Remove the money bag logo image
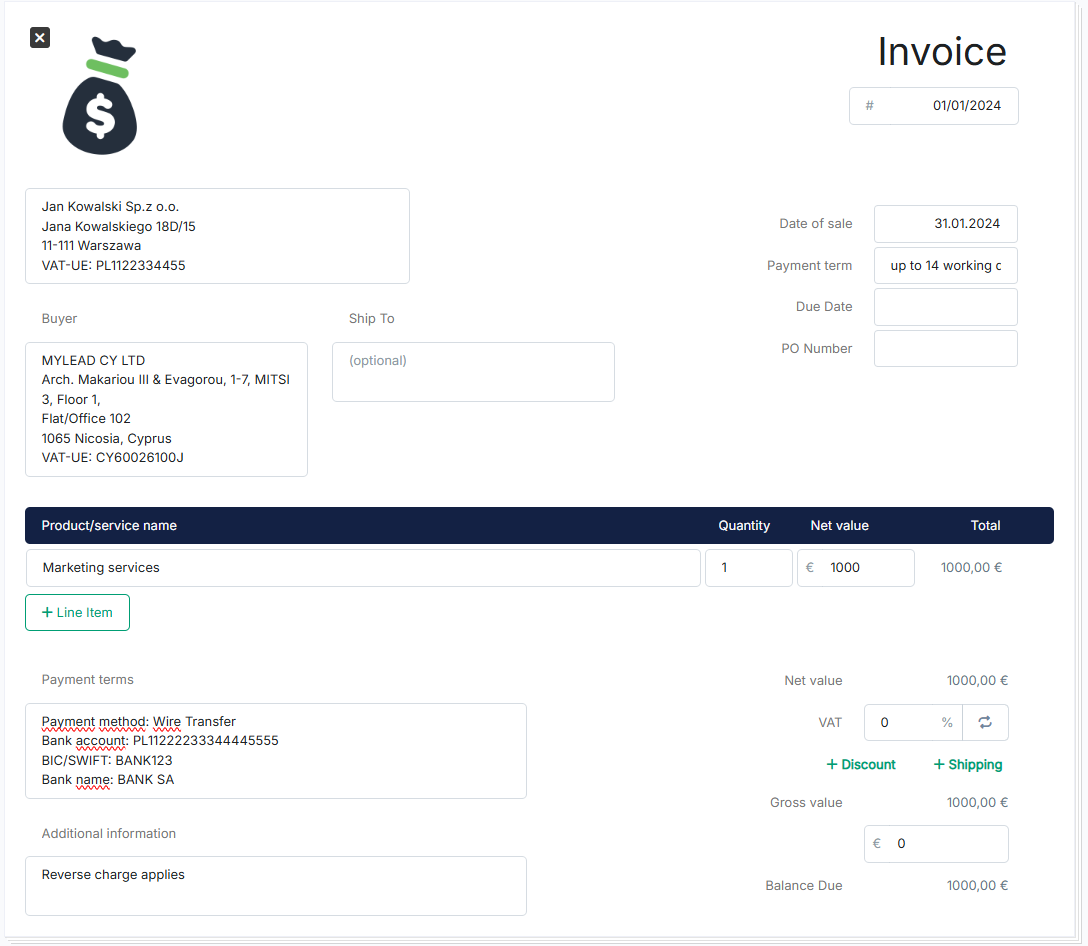This screenshot has width=1088, height=946. click(40, 38)
